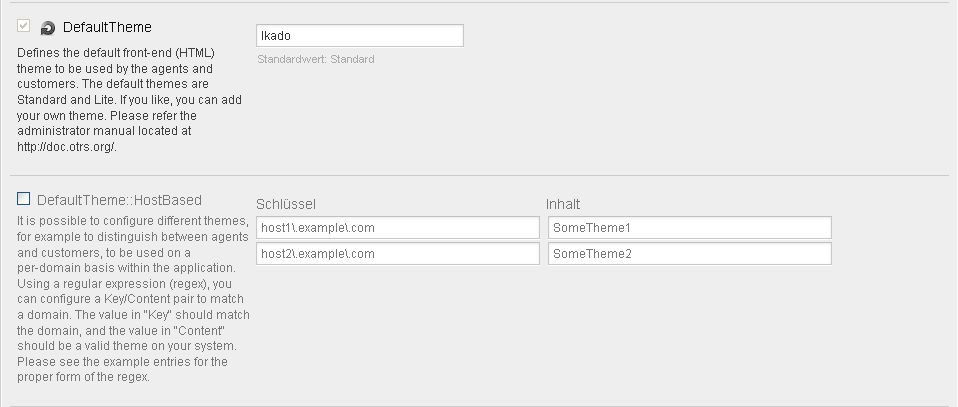The width and height of the screenshot is (958, 407).
Task: Click the HostBased description starting It is possible
Action: coord(133,299)
